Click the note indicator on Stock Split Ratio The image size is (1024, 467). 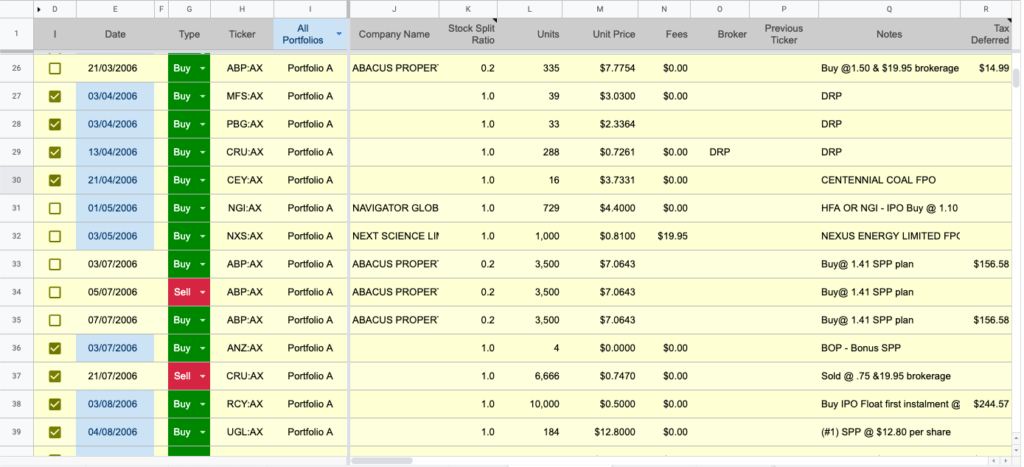(493, 23)
